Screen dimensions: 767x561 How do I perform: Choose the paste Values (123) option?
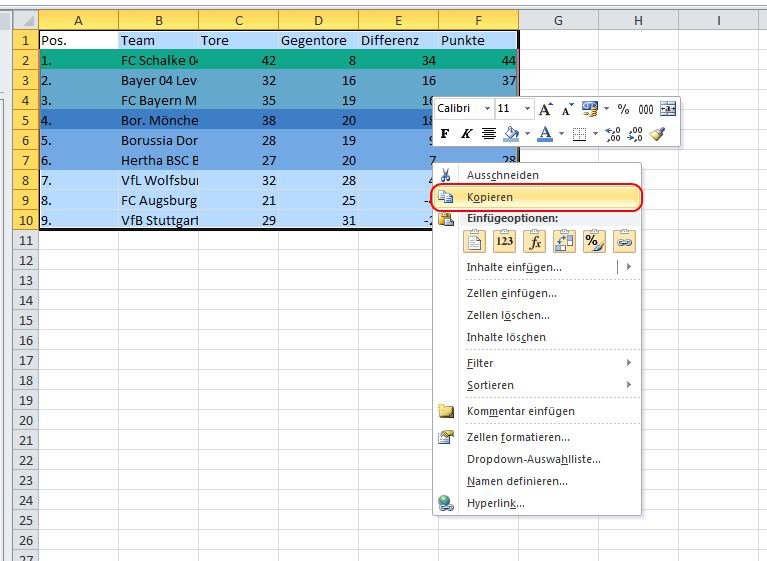pyautogui.click(x=504, y=241)
